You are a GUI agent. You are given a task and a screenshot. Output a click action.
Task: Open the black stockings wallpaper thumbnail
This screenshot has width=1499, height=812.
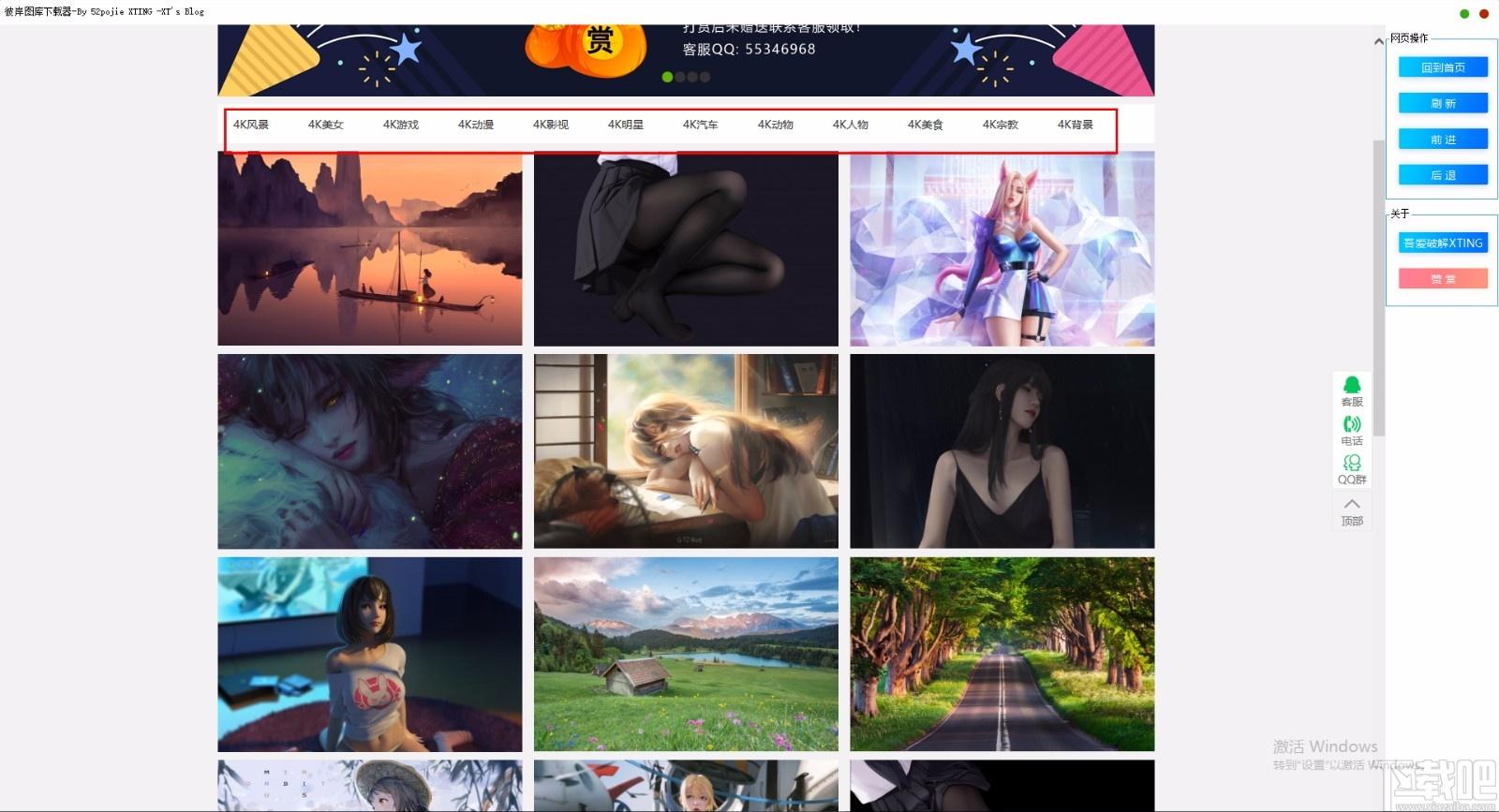point(686,249)
